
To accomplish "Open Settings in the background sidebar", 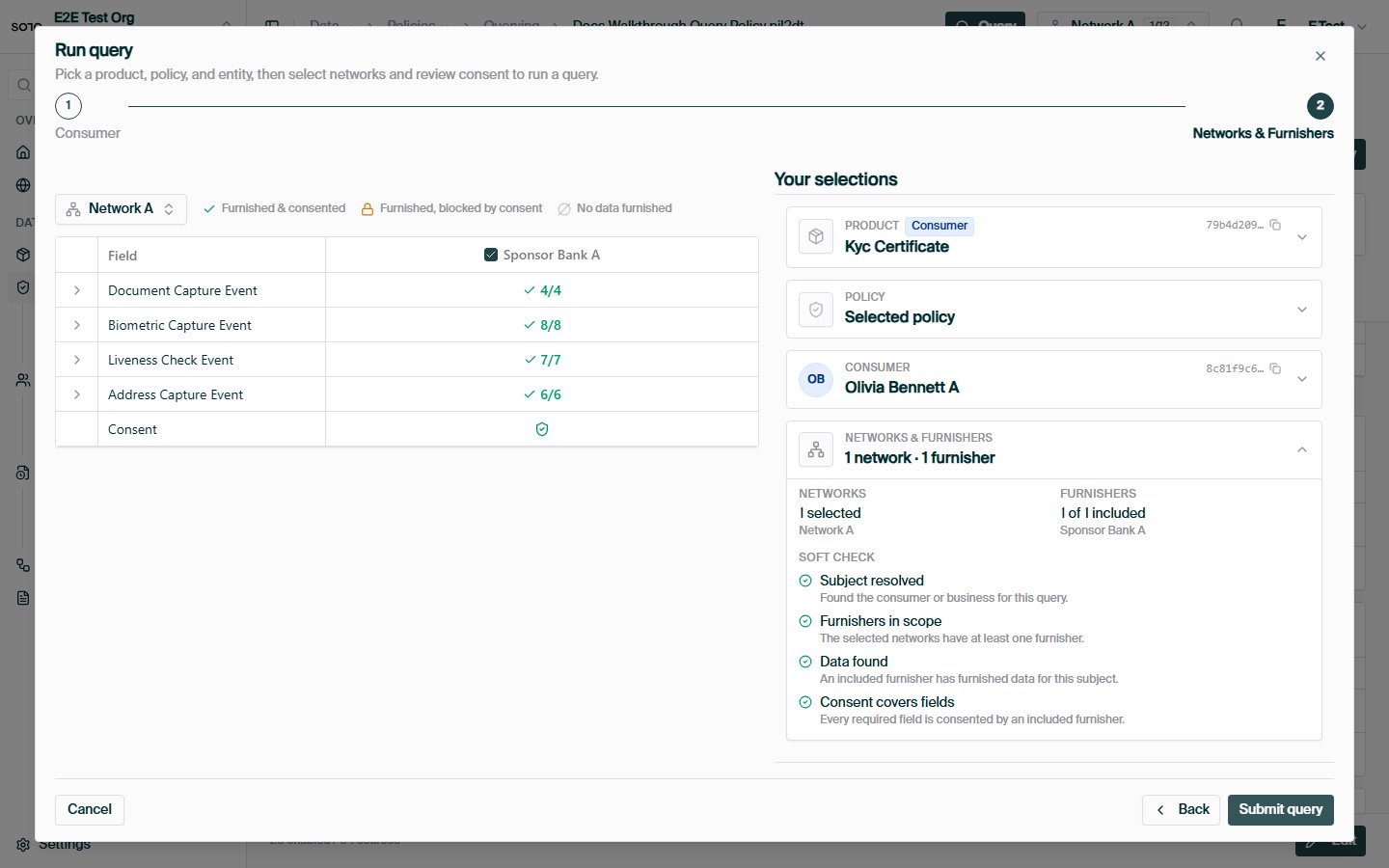I will click(54, 845).
